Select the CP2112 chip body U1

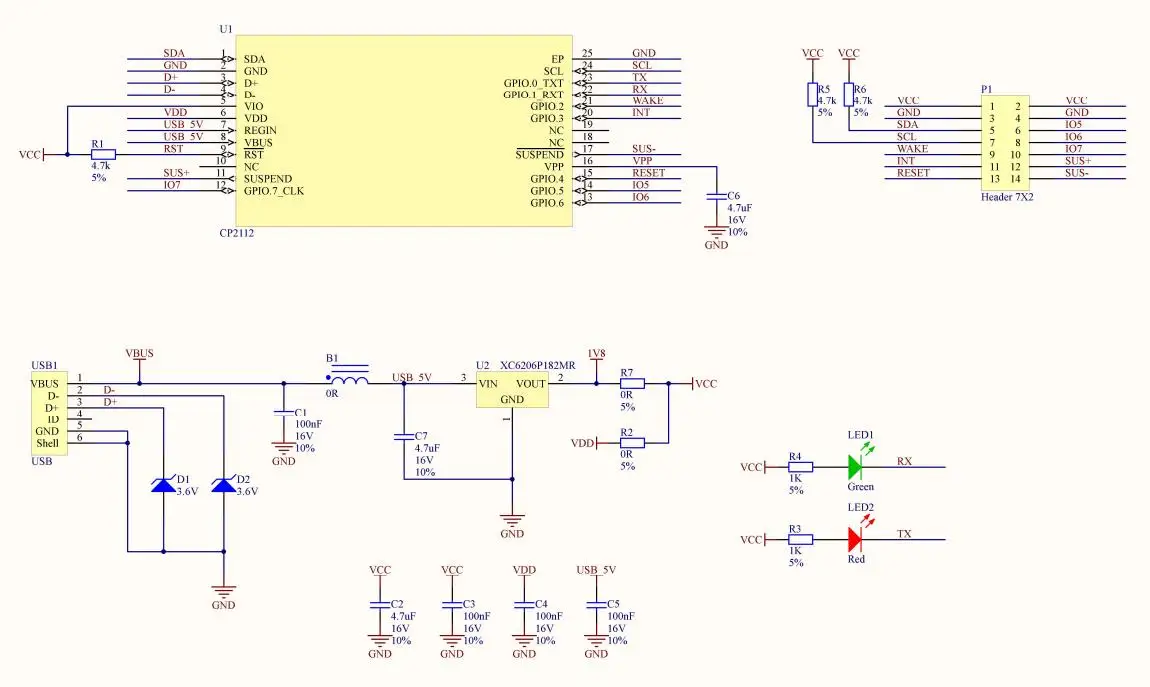(x=403, y=130)
